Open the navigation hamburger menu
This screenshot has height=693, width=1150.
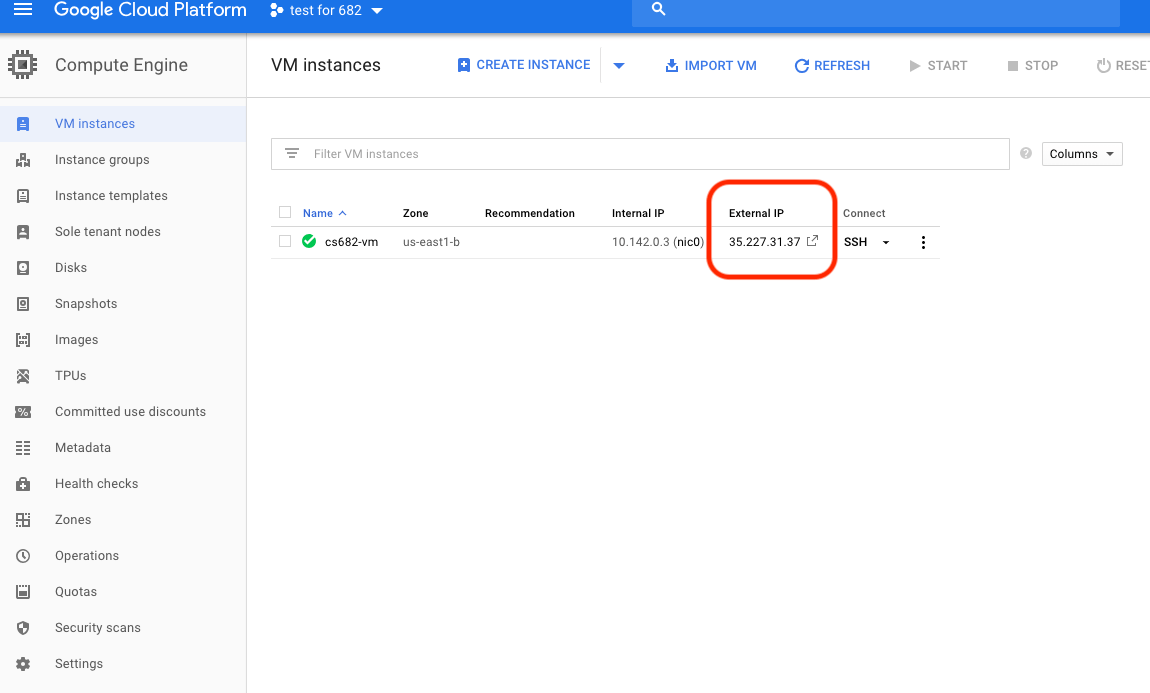(x=23, y=11)
